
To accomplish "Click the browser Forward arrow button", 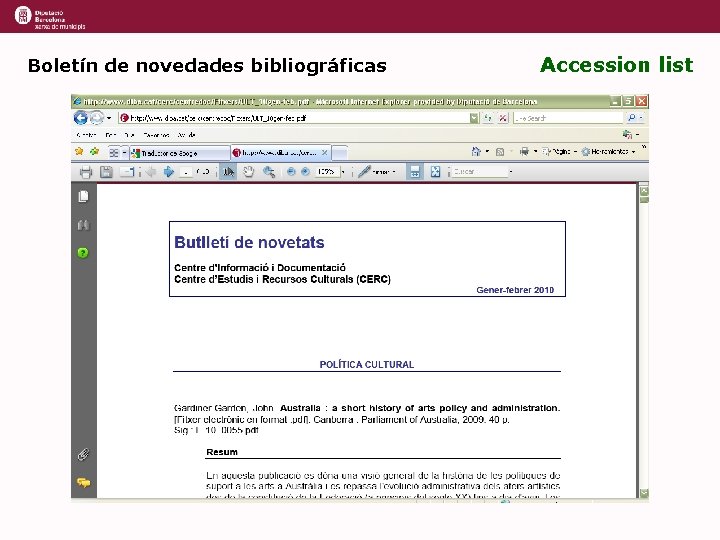I will coord(96,118).
